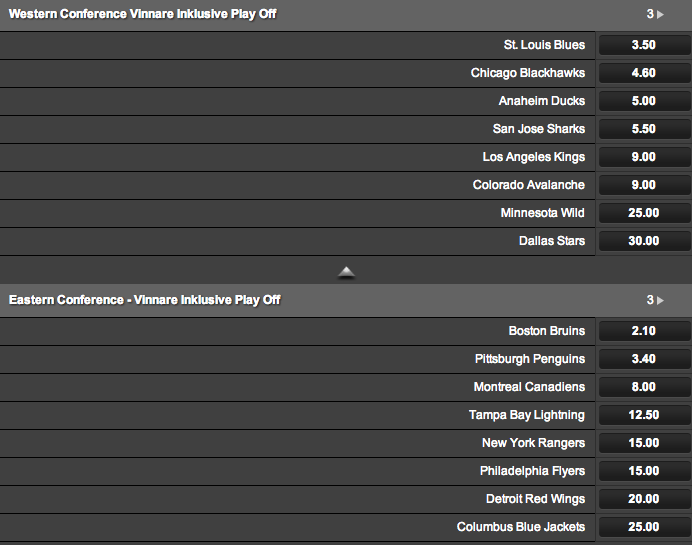Select Chicago Blackhawks odds 4.60
Screen dimensions: 692x545
pos(644,73)
